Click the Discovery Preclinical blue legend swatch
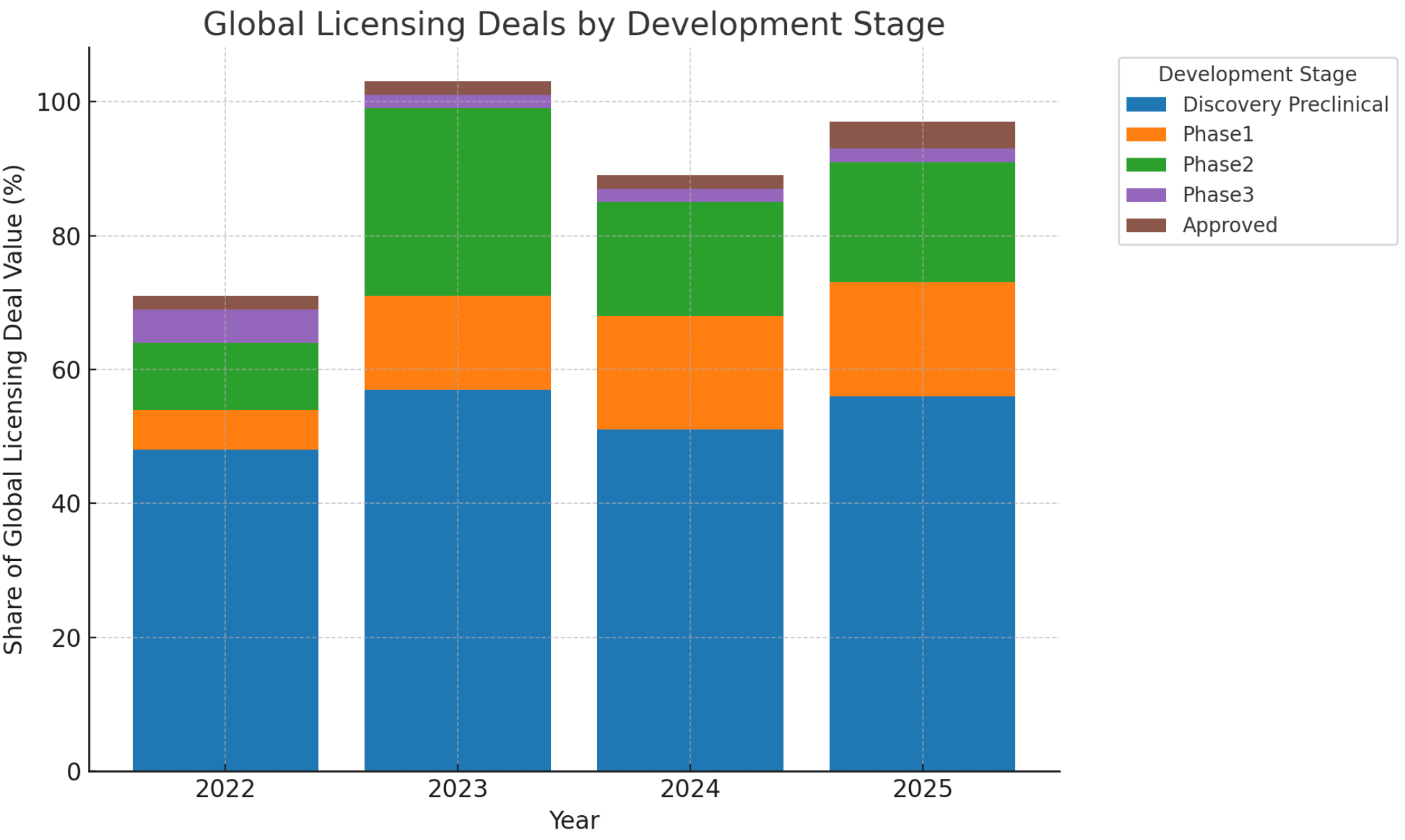 [1145, 105]
